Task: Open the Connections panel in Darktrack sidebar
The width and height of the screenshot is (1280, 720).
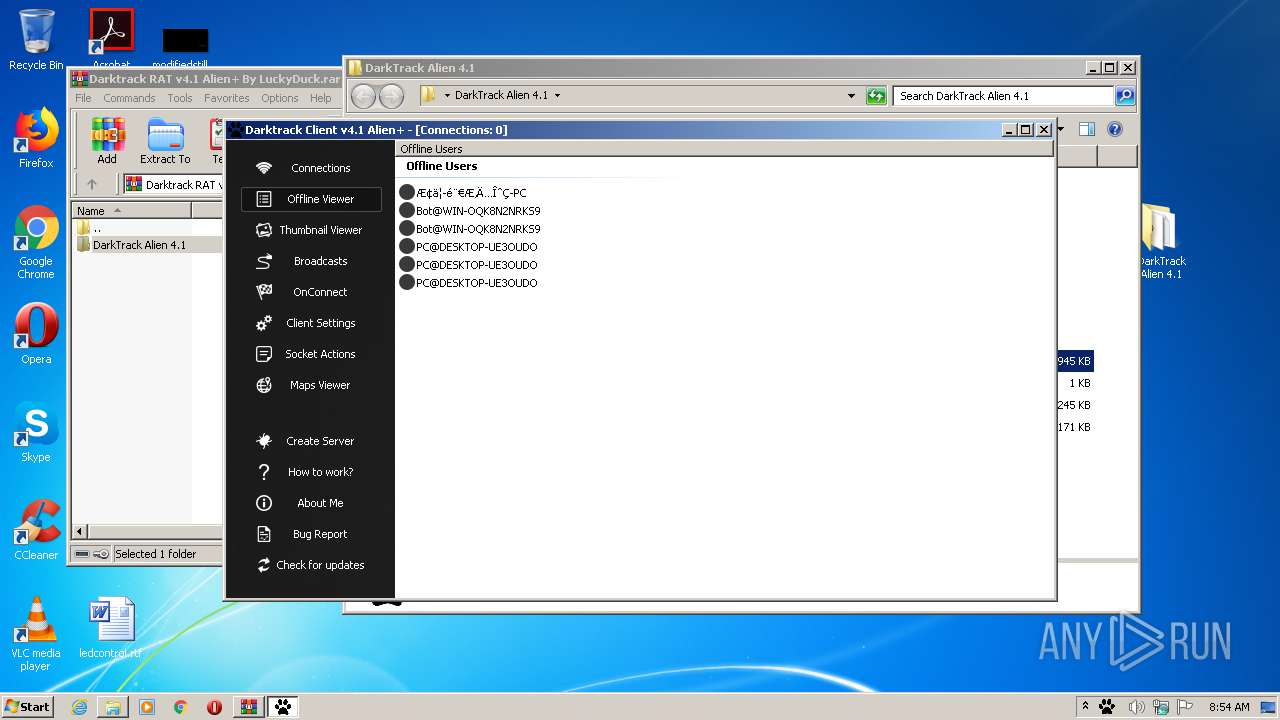Action: [x=311, y=168]
